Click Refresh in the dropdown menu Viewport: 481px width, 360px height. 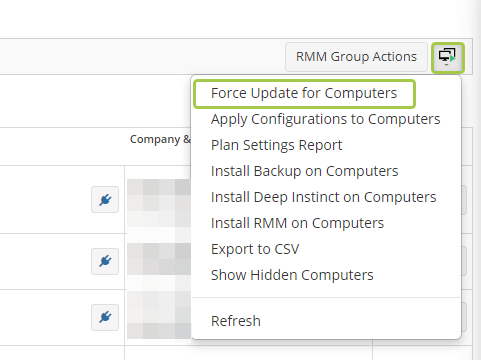[x=236, y=321]
